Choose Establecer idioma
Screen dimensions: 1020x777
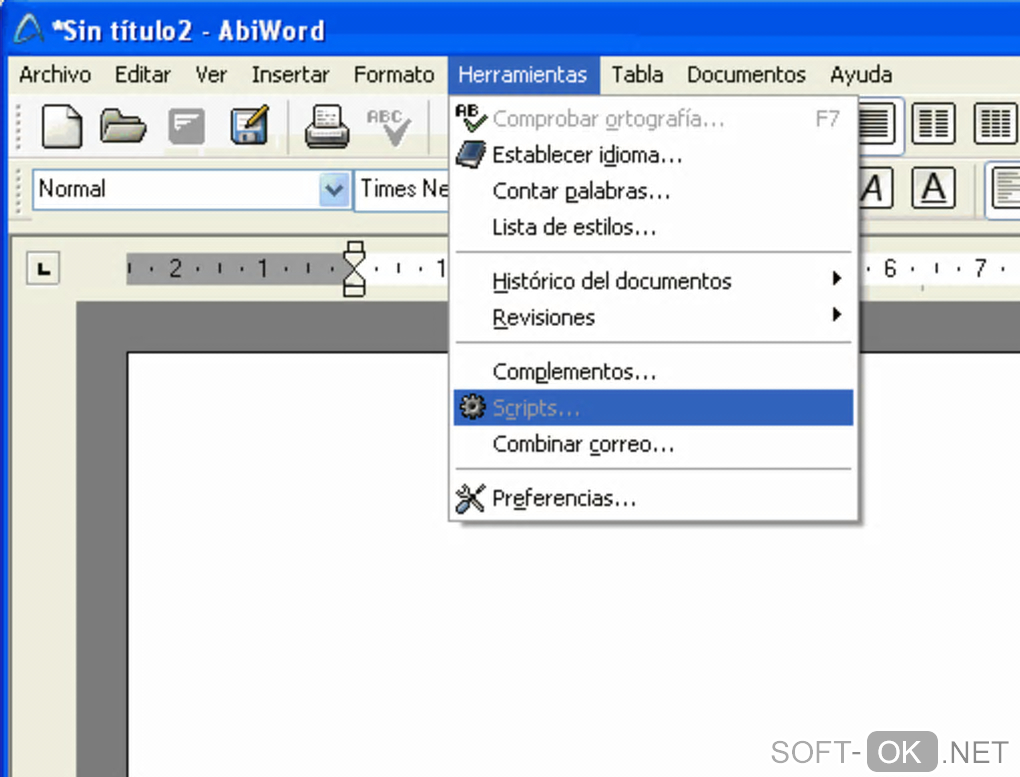(x=653, y=155)
